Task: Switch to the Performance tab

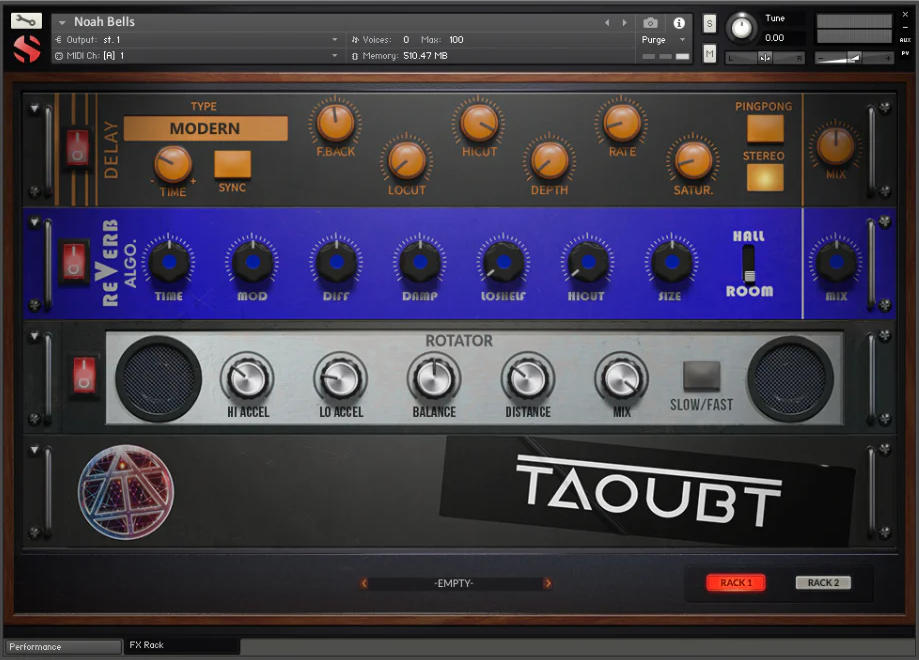Action: (x=63, y=647)
